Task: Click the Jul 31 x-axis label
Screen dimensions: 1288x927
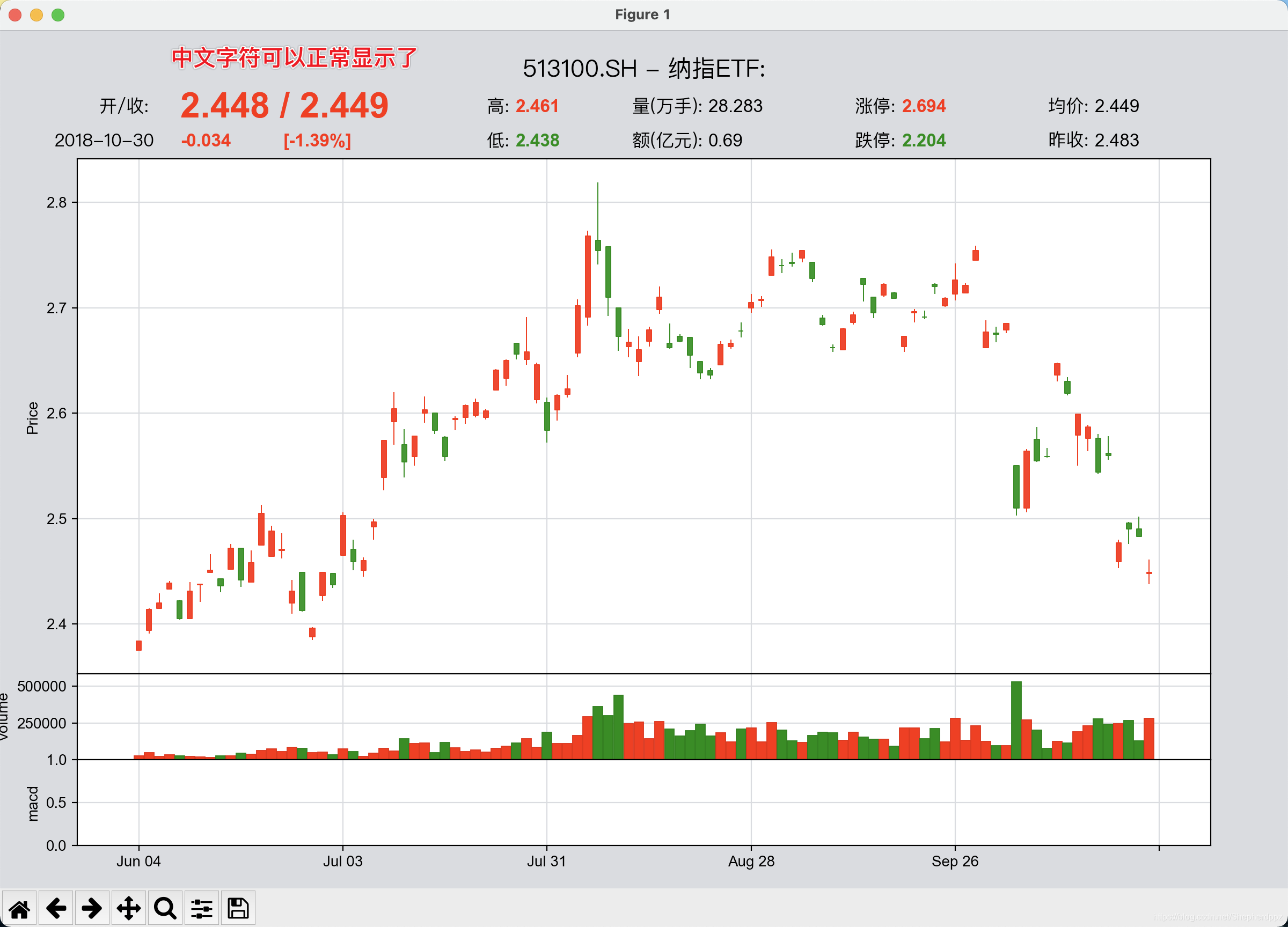Action: (x=546, y=861)
